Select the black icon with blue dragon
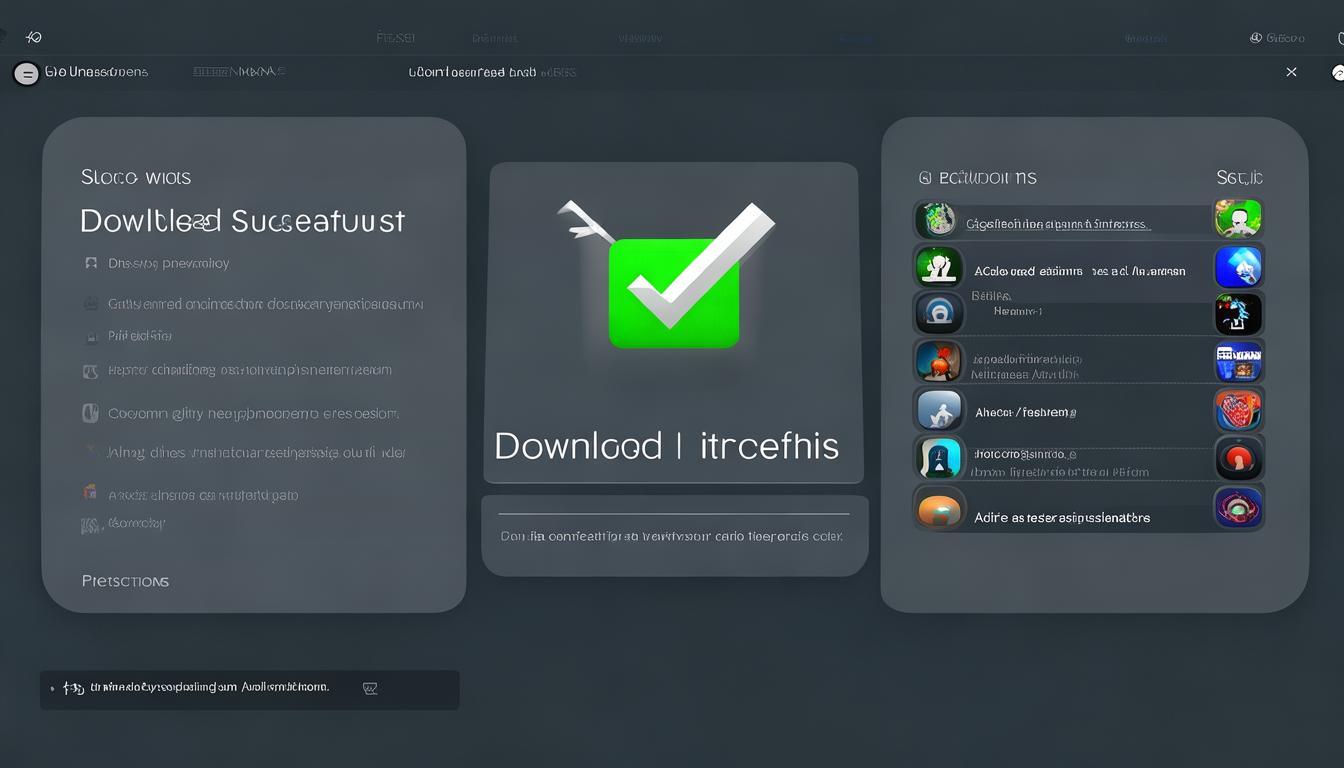 coord(1238,314)
